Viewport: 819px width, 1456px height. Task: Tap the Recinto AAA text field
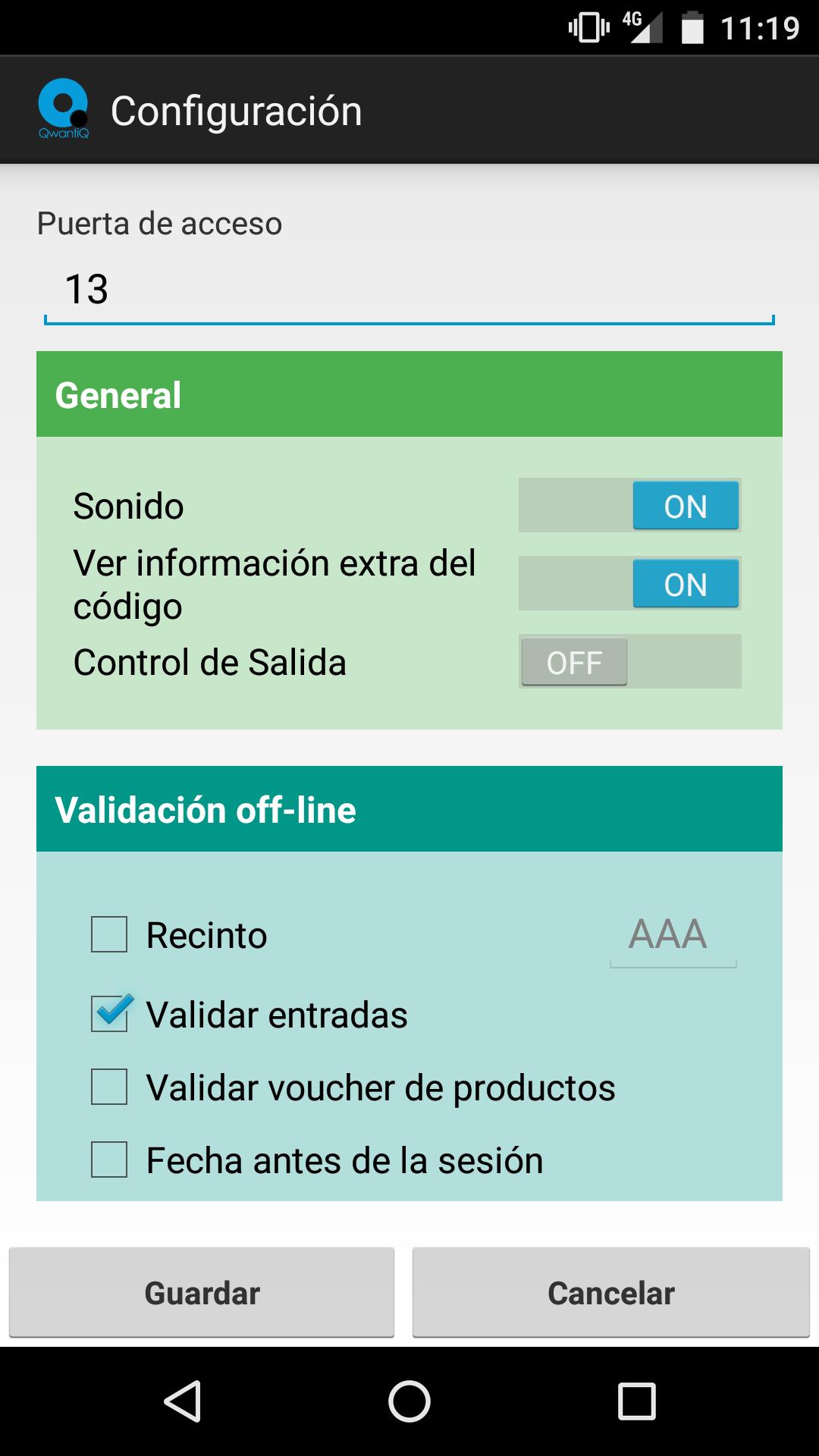(x=672, y=936)
